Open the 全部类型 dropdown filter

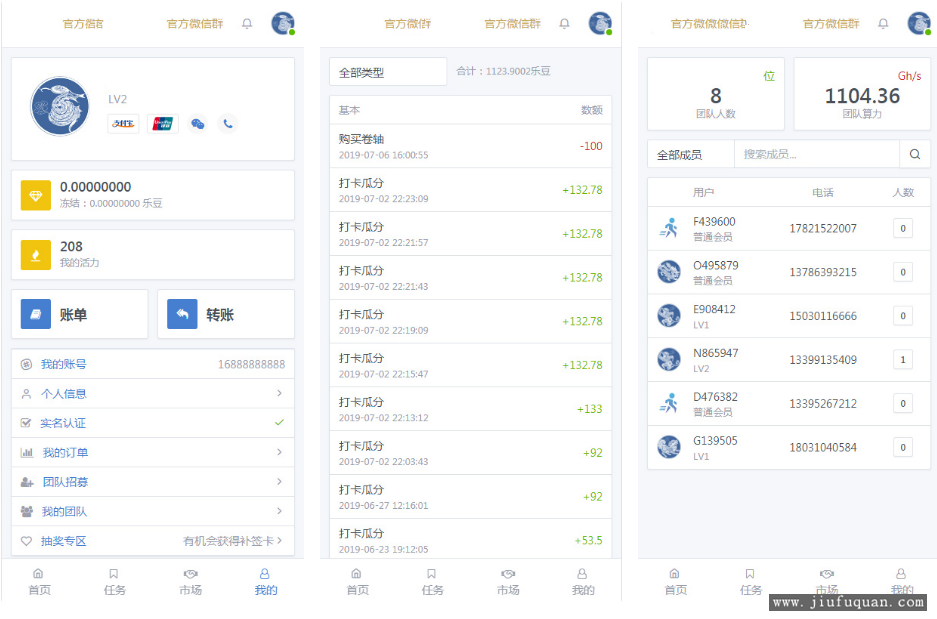(x=388, y=72)
